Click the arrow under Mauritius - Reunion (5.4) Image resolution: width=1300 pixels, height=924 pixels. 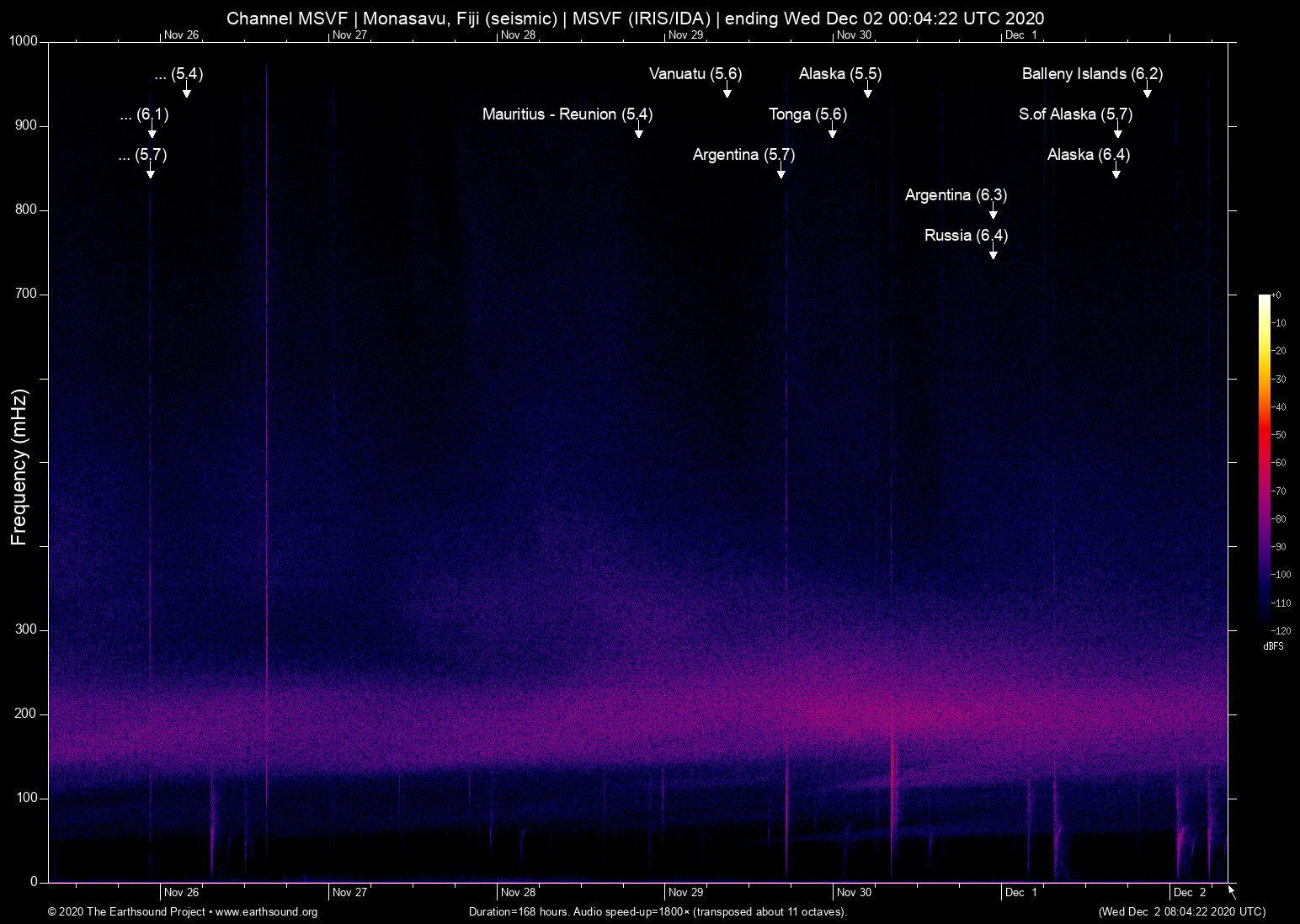638,131
